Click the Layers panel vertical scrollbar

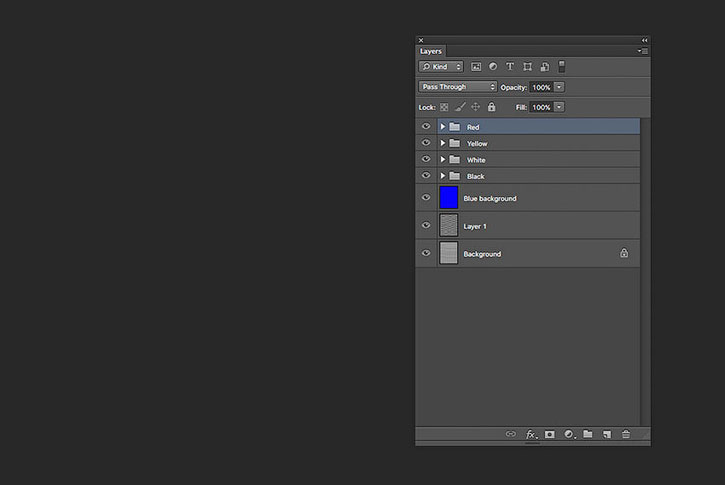click(645, 272)
